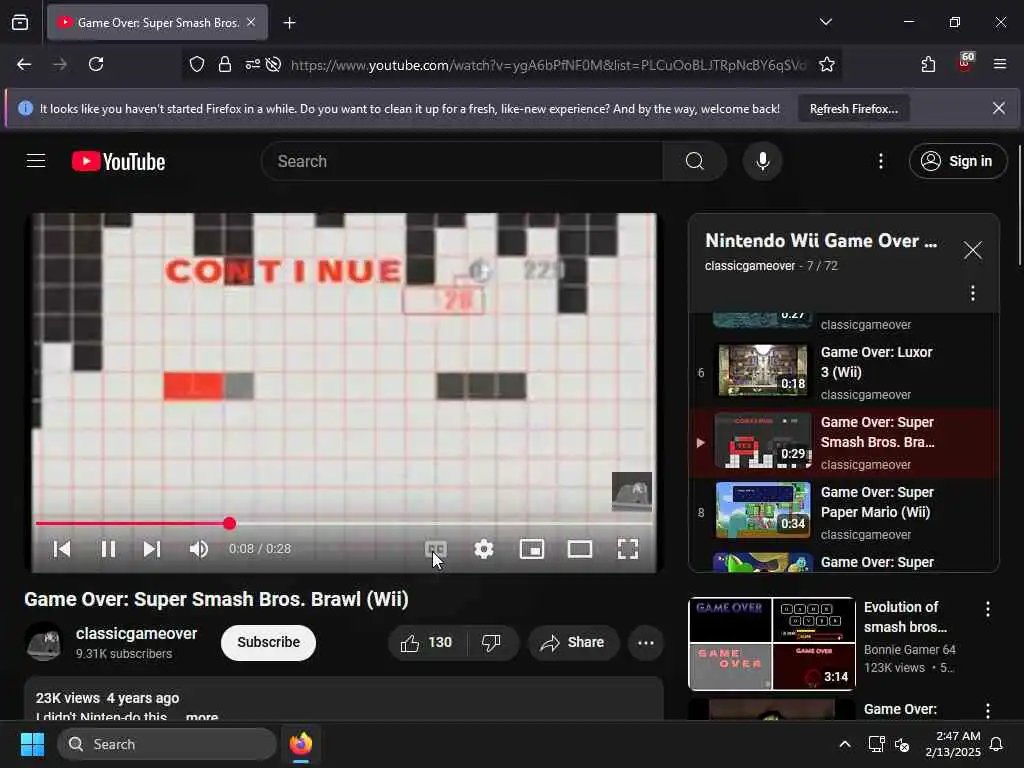Screen dimensions: 1024x768
Task: Open options for the video titled 'Game Over:'
Action: [x=987, y=711]
